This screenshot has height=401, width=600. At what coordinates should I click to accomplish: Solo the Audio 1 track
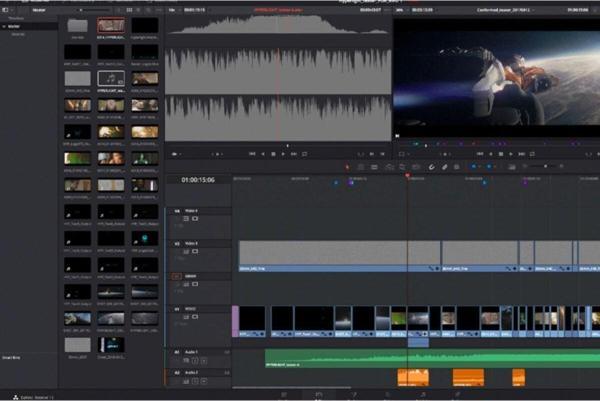pos(195,360)
